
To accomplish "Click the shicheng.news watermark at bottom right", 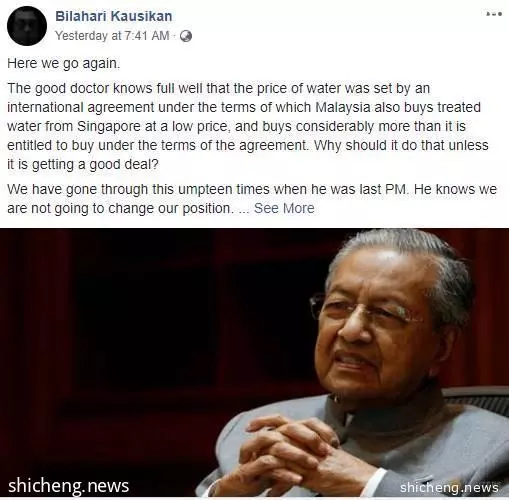I will click(449, 488).
